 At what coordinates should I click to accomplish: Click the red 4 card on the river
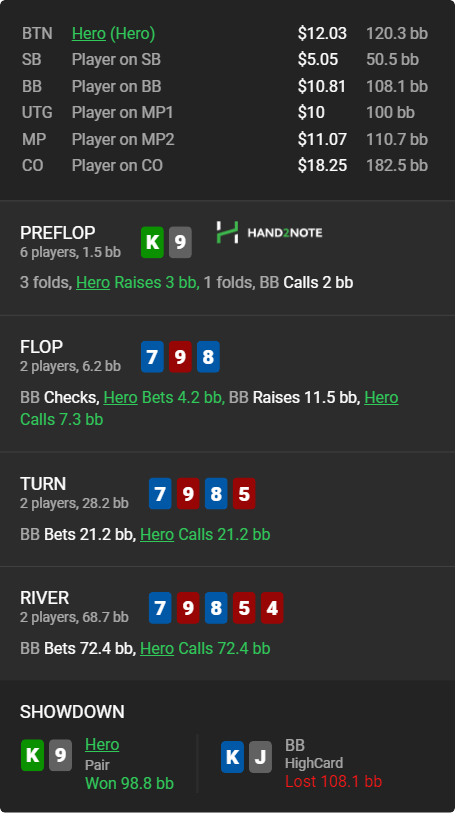click(272, 608)
